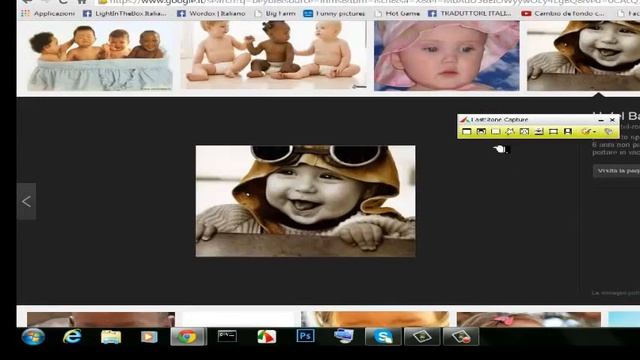Close the FastStone Capture toolbar
This screenshot has height=360, width=640.
(612, 120)
